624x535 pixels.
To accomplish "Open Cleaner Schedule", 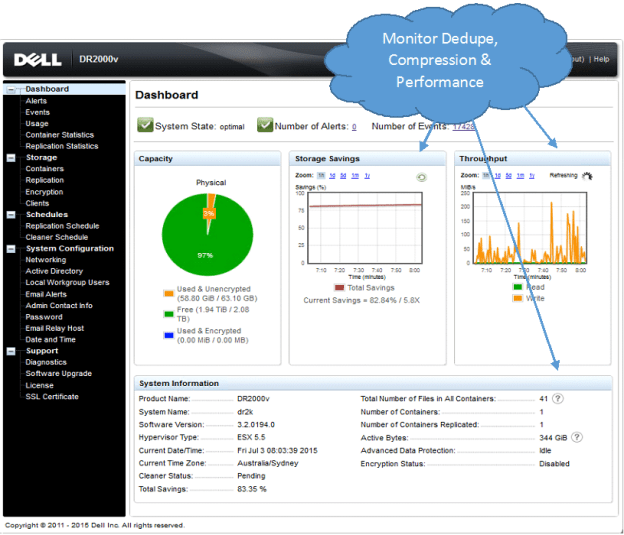I will (57, 237).
